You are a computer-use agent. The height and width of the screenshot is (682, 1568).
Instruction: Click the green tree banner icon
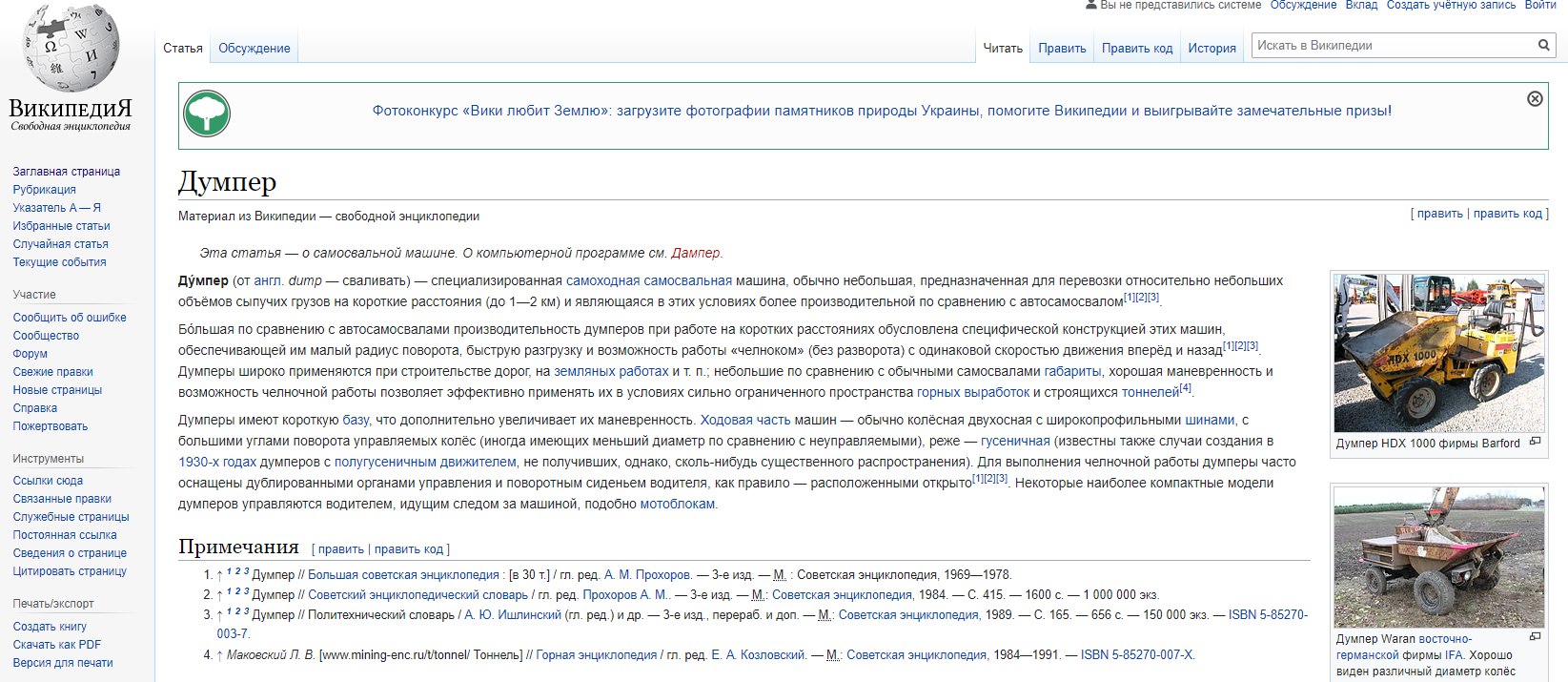[x=207, y=114]
